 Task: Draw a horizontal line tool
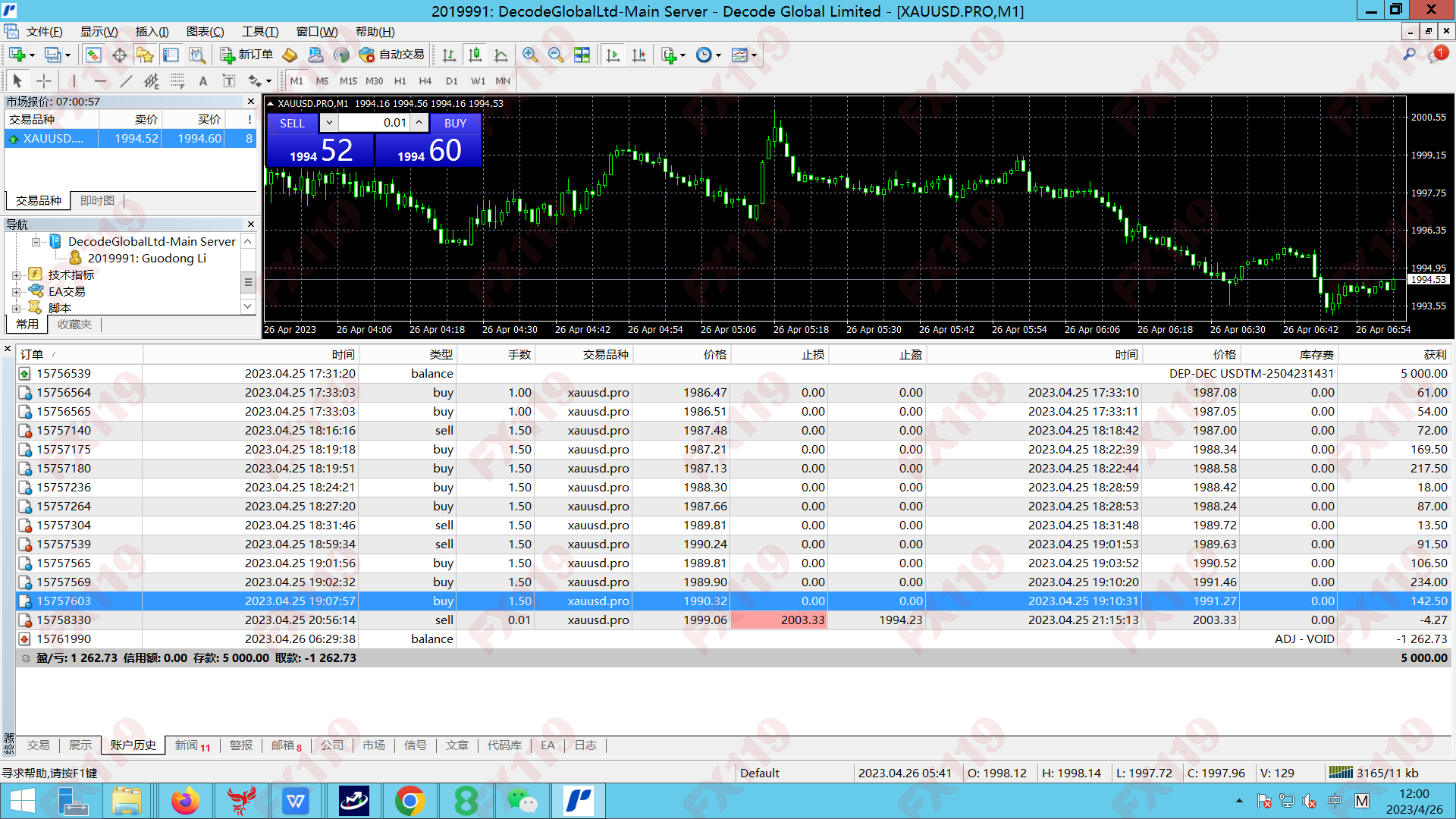pyautogui.click(x=100, y=81)
